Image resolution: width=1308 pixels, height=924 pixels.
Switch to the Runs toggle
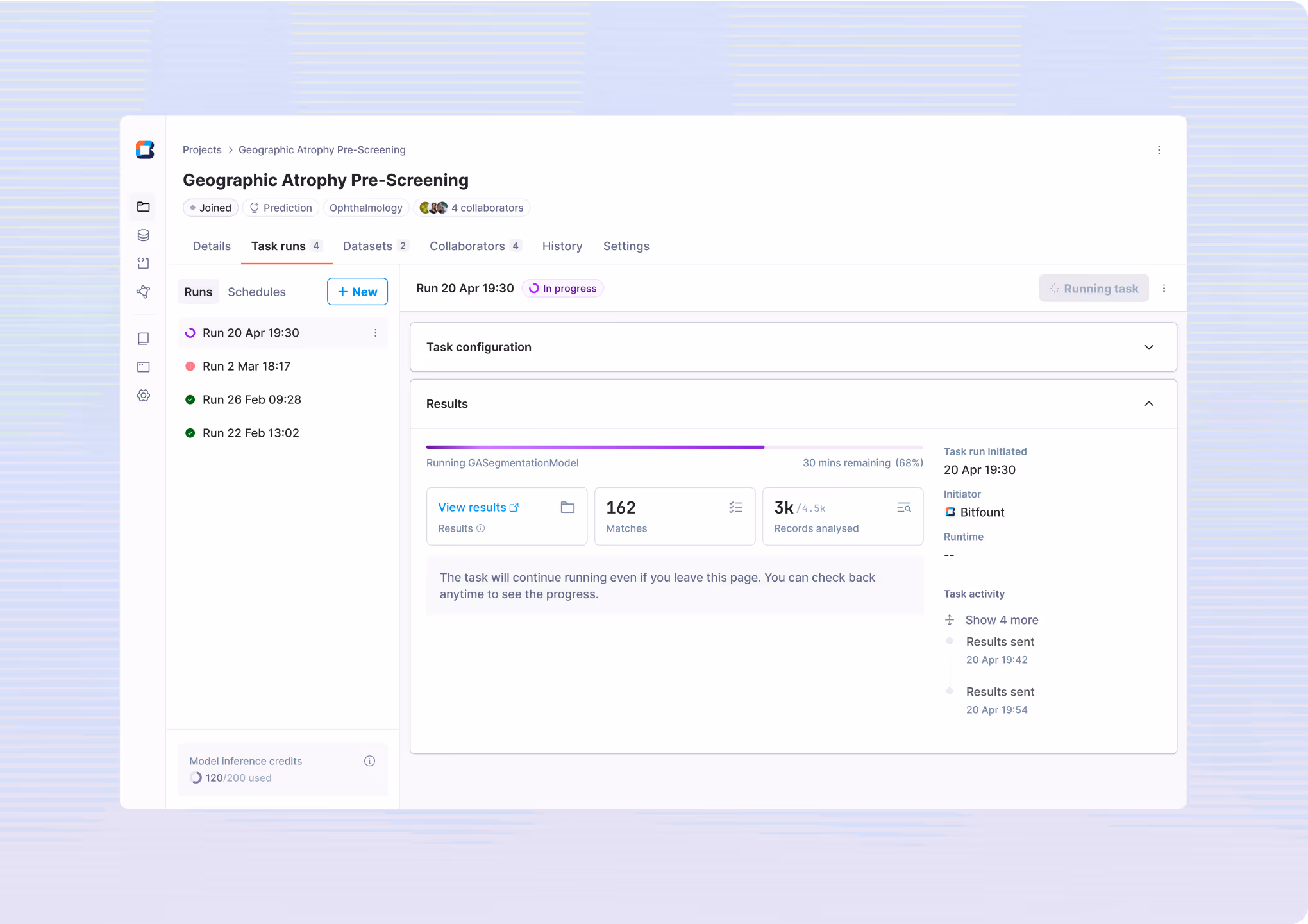coord(198,292)
